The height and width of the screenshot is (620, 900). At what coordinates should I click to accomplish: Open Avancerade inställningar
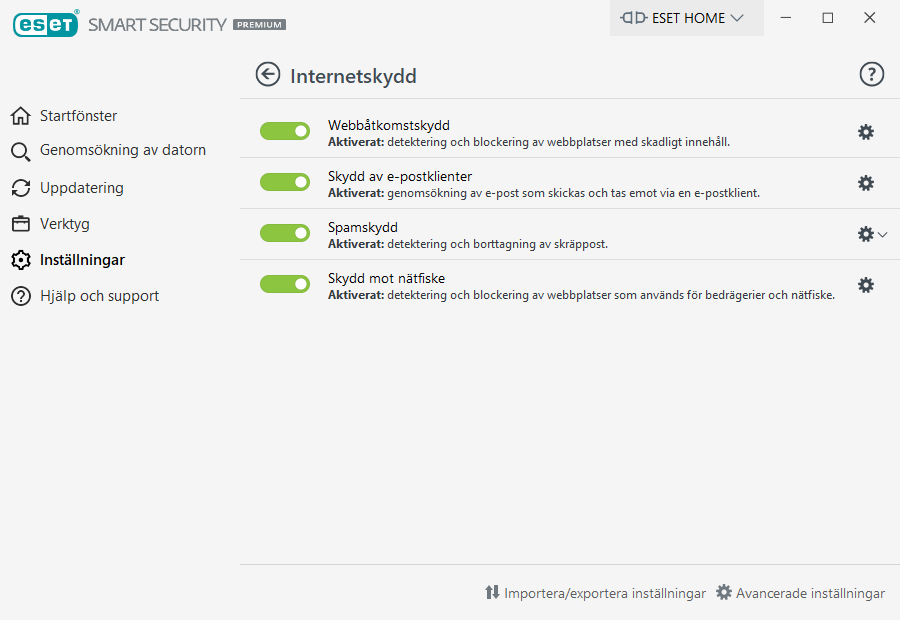tap(801, 593)
